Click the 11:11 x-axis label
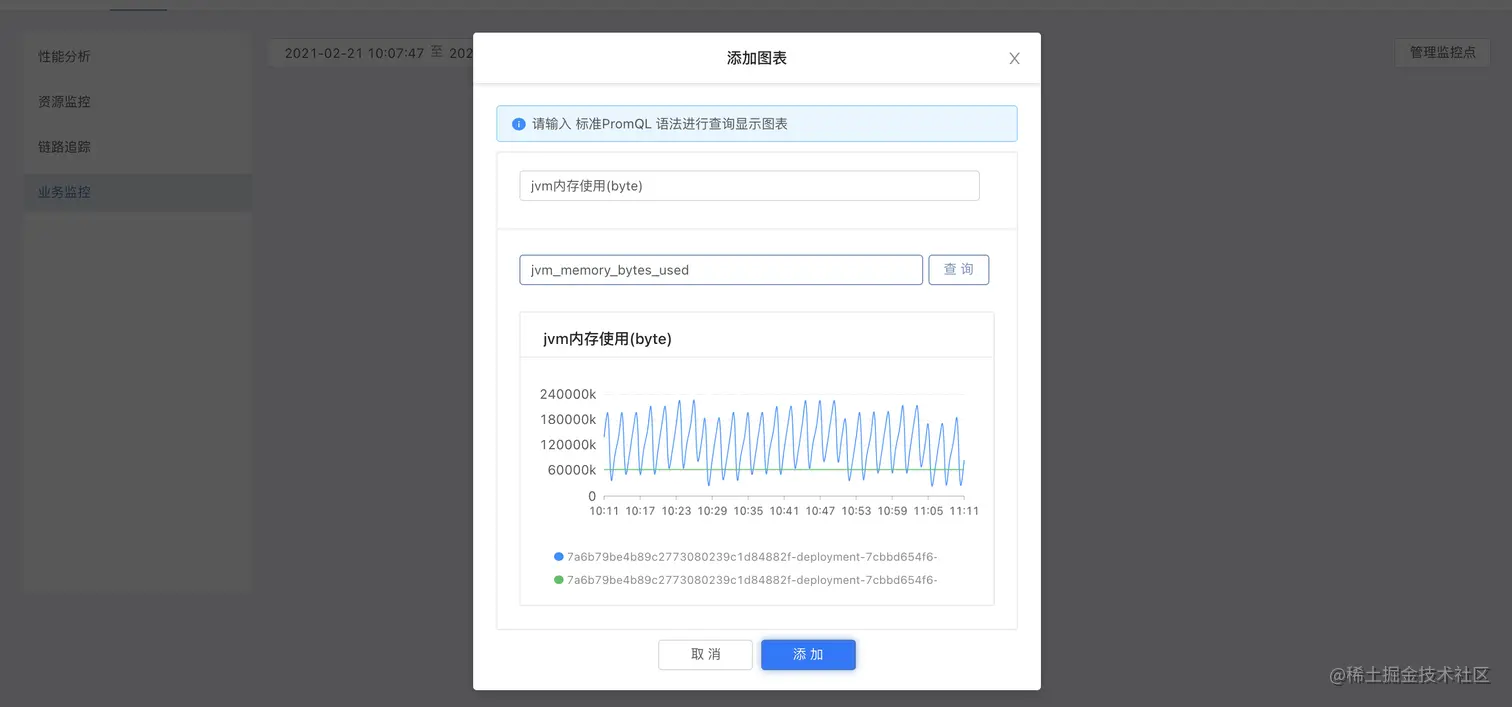This screenshot has width=1512, height=707. [964, 511]
